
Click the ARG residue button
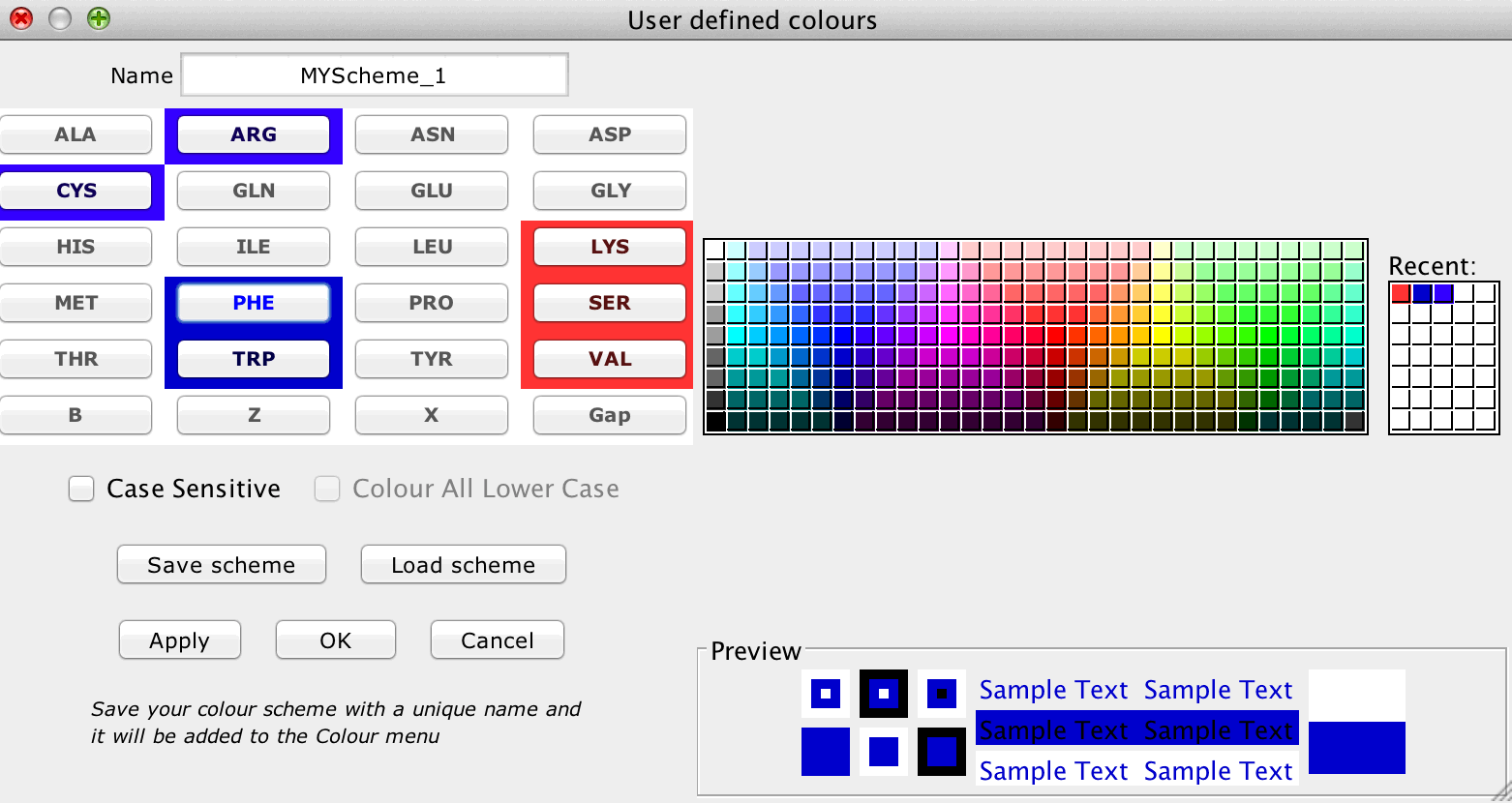pos(253,134)
